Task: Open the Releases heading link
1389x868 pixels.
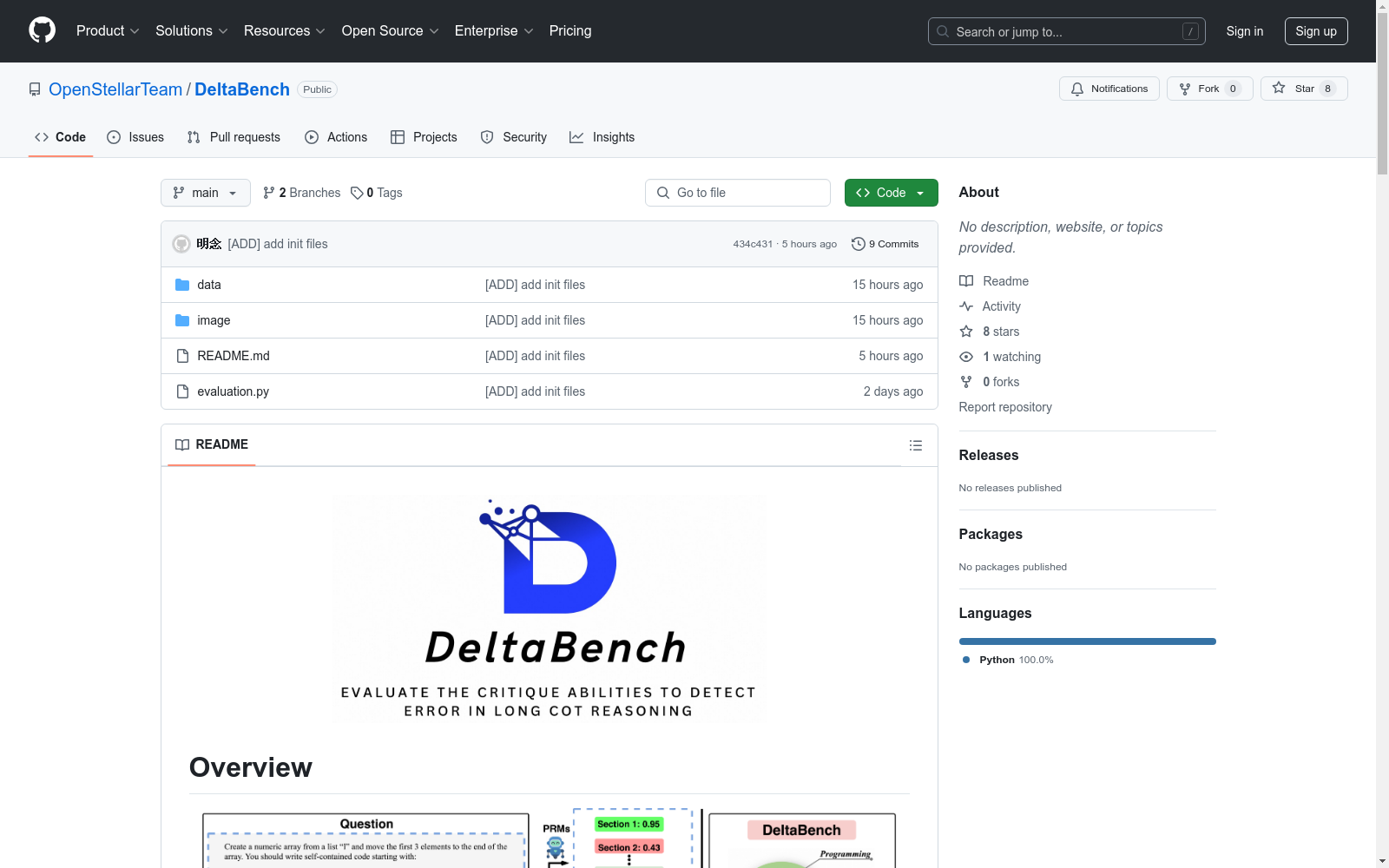Action: pyautogui.click(x=989, y=455)
